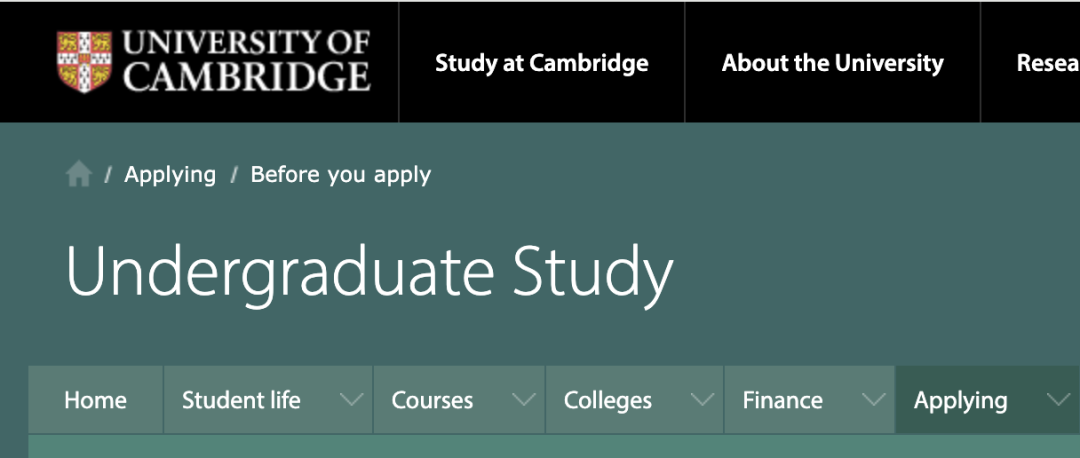Expand the Student life dropdown chevron
1080x458 pixels.
[x=351, y=400]
